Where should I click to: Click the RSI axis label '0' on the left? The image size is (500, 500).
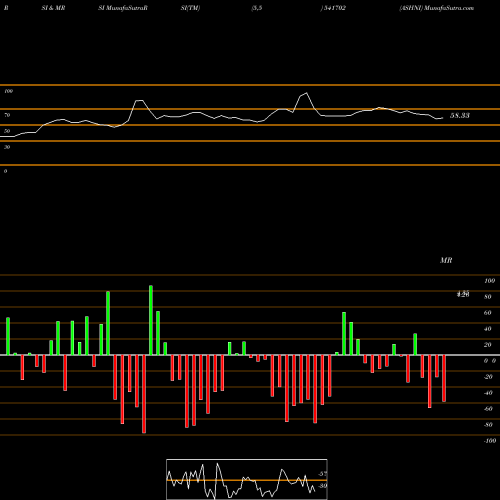click(5, 171)
